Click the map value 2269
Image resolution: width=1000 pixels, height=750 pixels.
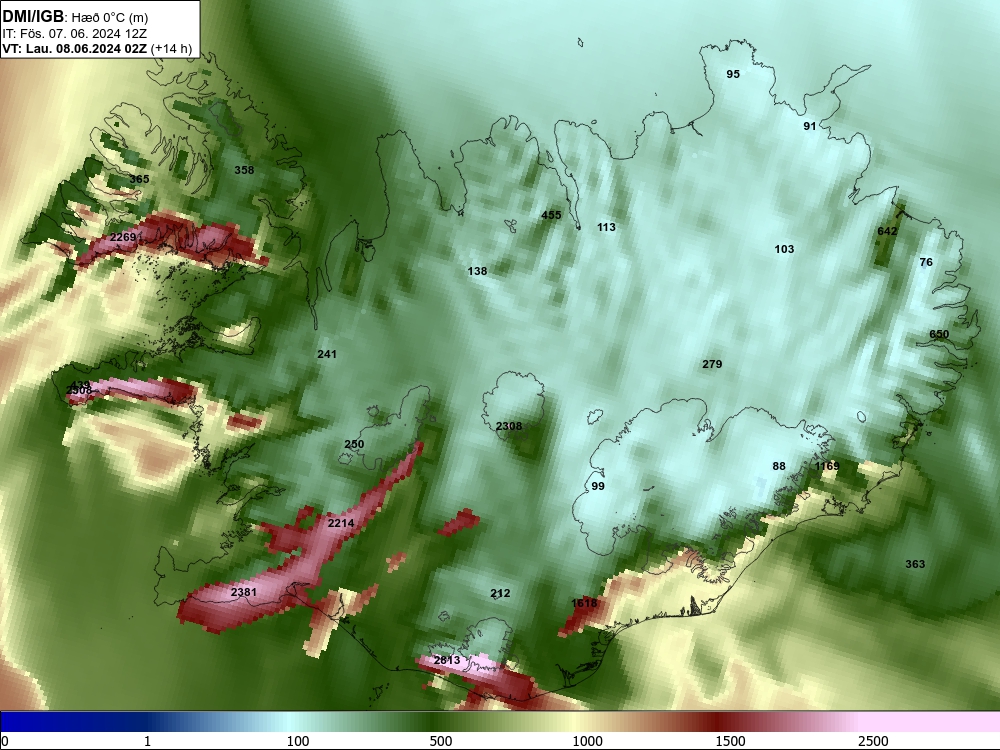122,237
